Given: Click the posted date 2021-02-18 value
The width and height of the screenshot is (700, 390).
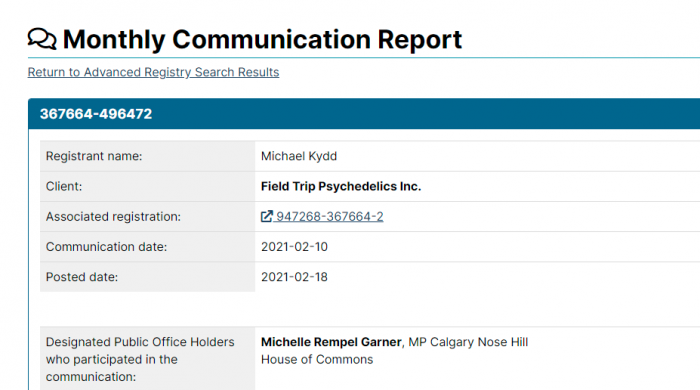Looking at the screenshot, I should point(294,277).
